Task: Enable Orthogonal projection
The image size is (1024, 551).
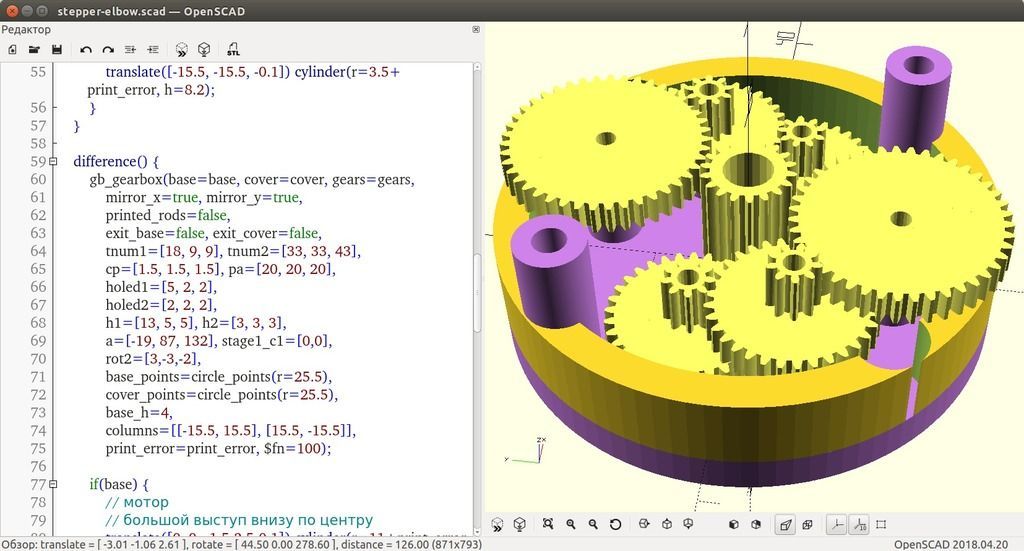Action: coord(808,524)
